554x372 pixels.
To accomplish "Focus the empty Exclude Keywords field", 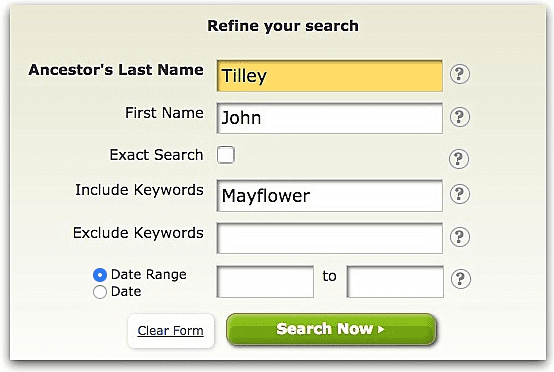I will [330, 238].
